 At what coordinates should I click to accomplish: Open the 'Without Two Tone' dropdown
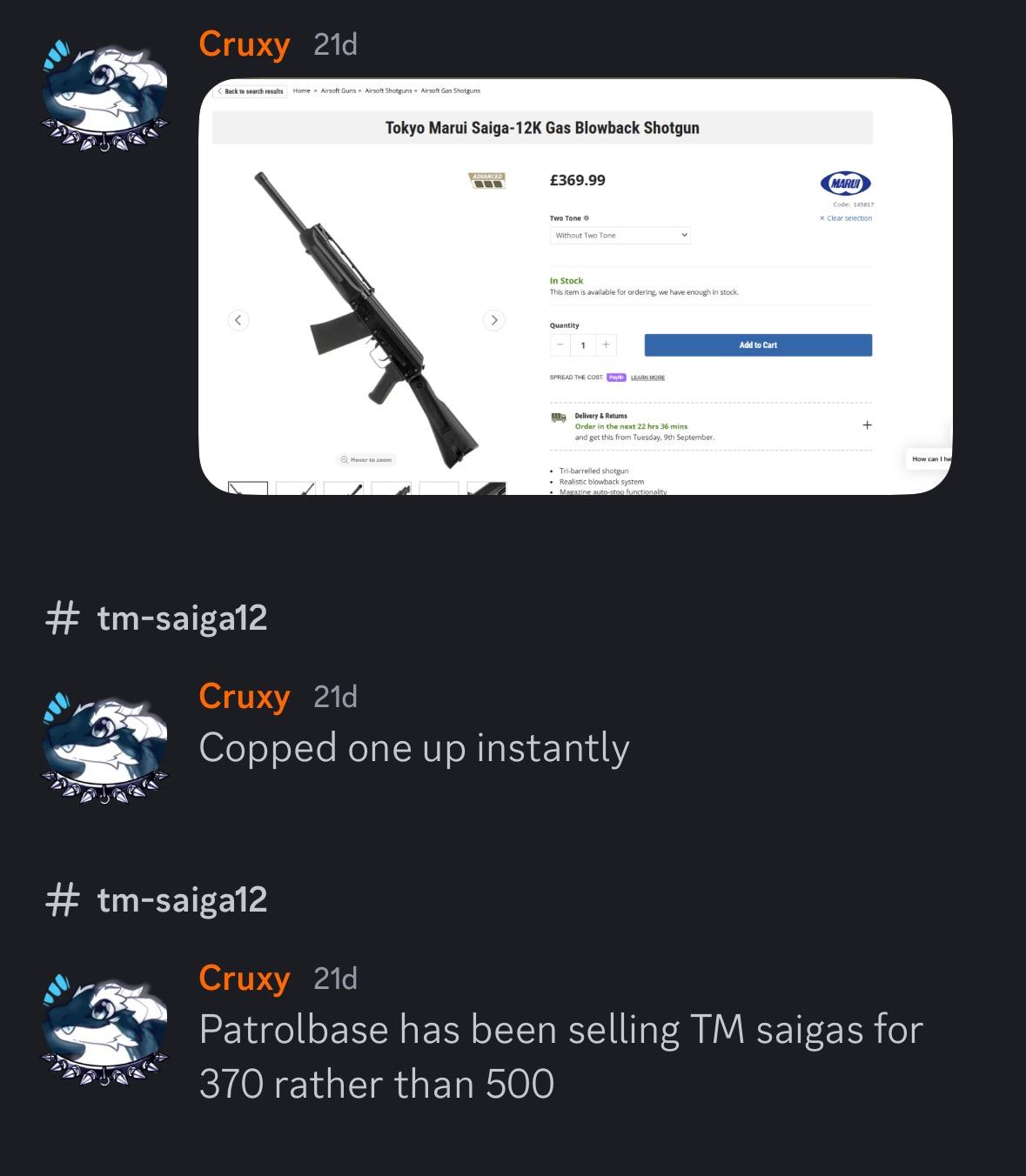tap(620, 235)
